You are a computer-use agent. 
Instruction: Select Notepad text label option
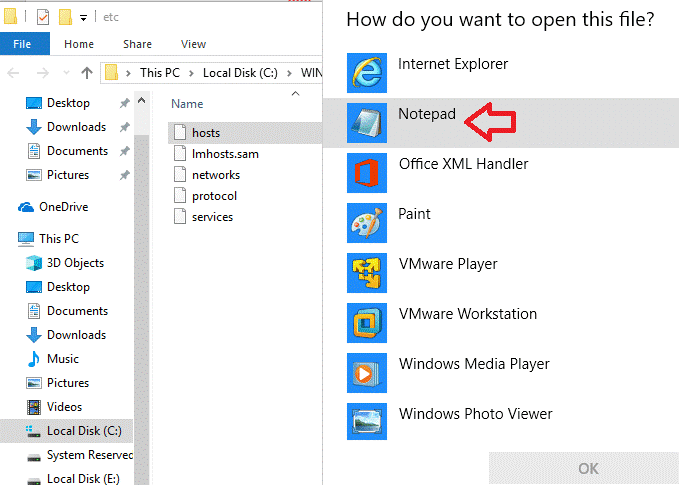[x=427, y=114]
